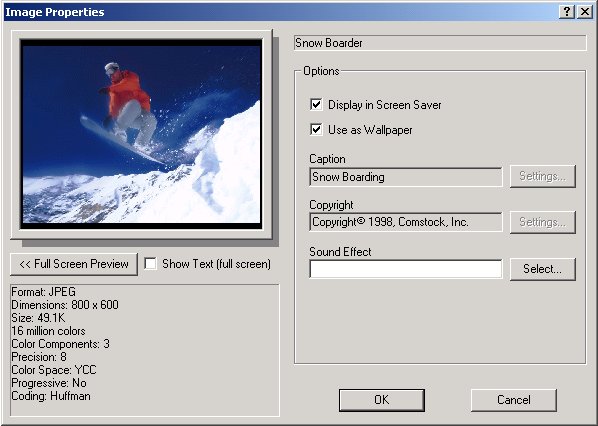Disable the Display in Screen Saver checkbox
Viewport: 598px width, 426px height.
(316, 104)
